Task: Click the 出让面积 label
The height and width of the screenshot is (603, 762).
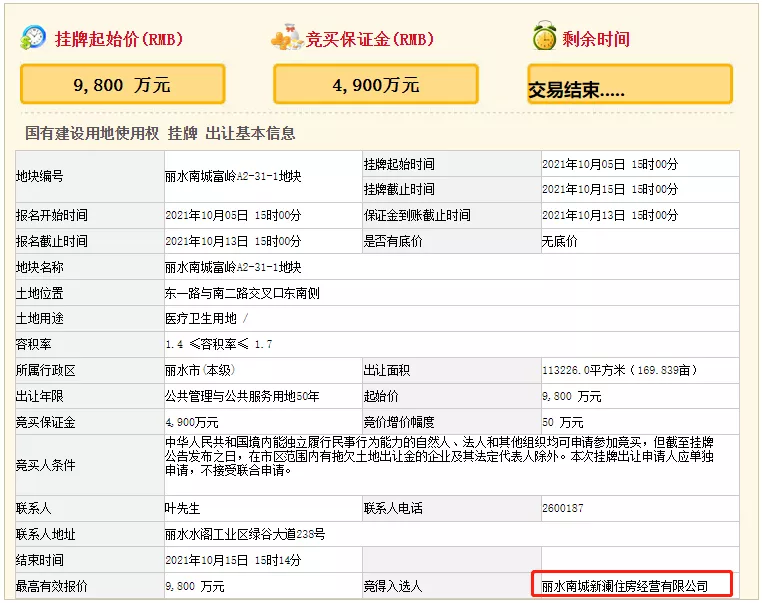Action: tap(387, 370)
